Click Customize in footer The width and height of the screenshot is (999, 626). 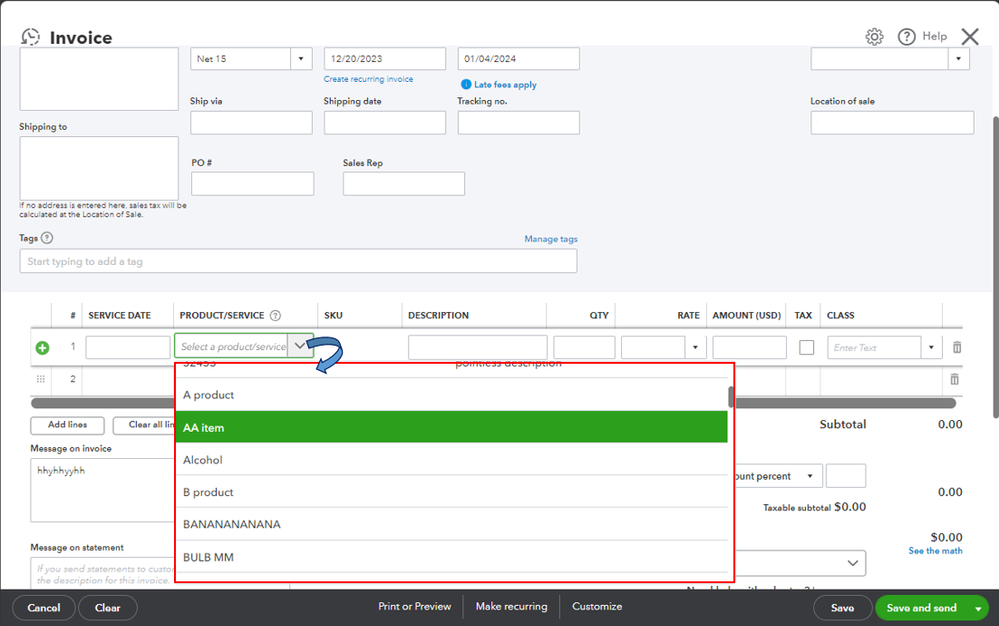click(597, 606)
